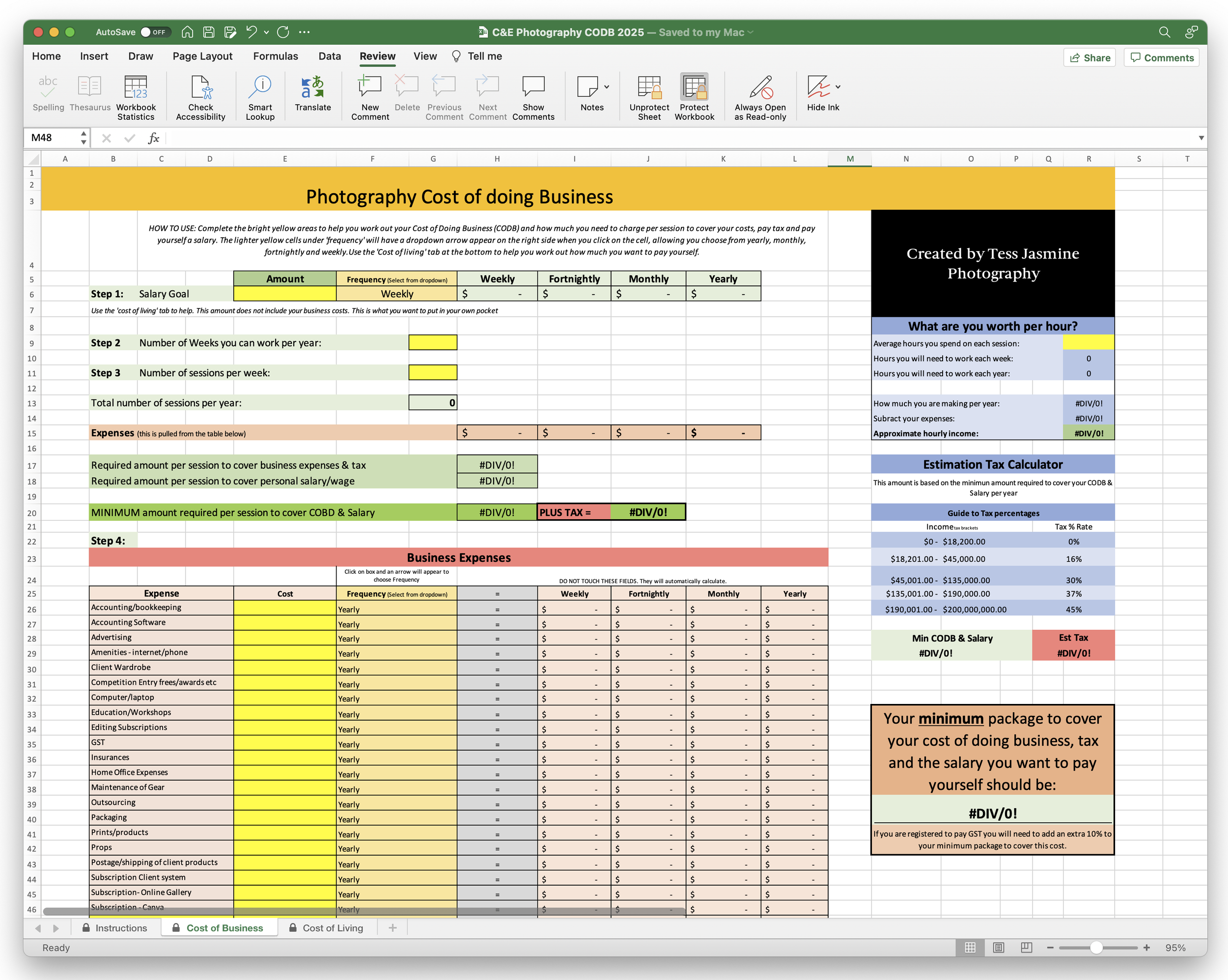
Task: Add a new sheet with plus button
Action: point(392,928)
